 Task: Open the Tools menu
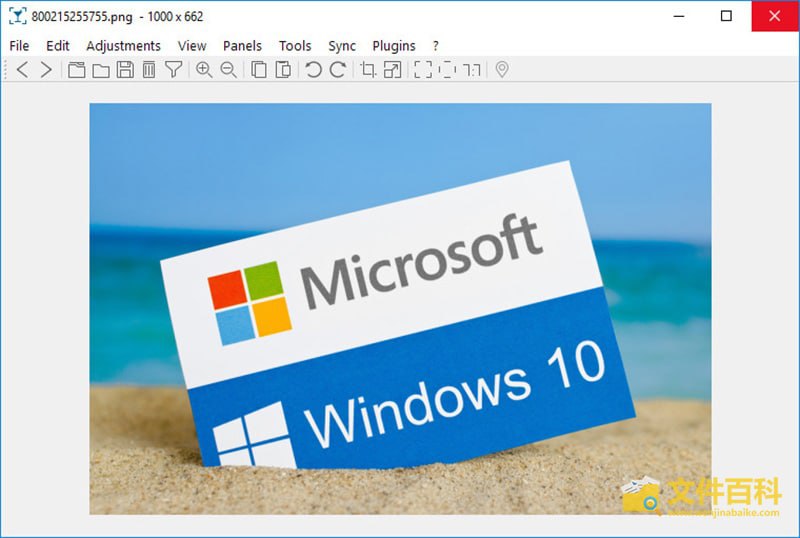pos(295,46)
